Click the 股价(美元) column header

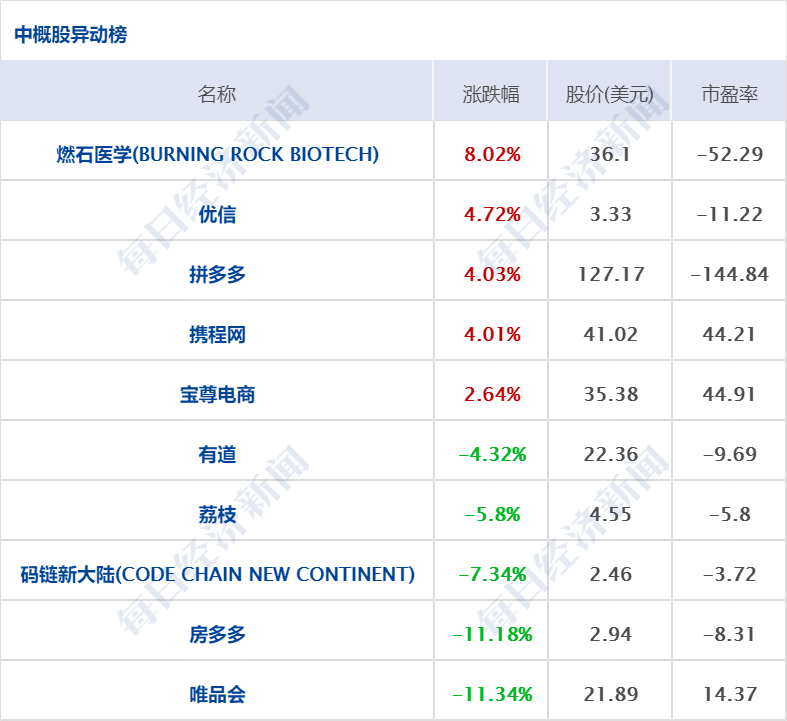click(609, 94)
